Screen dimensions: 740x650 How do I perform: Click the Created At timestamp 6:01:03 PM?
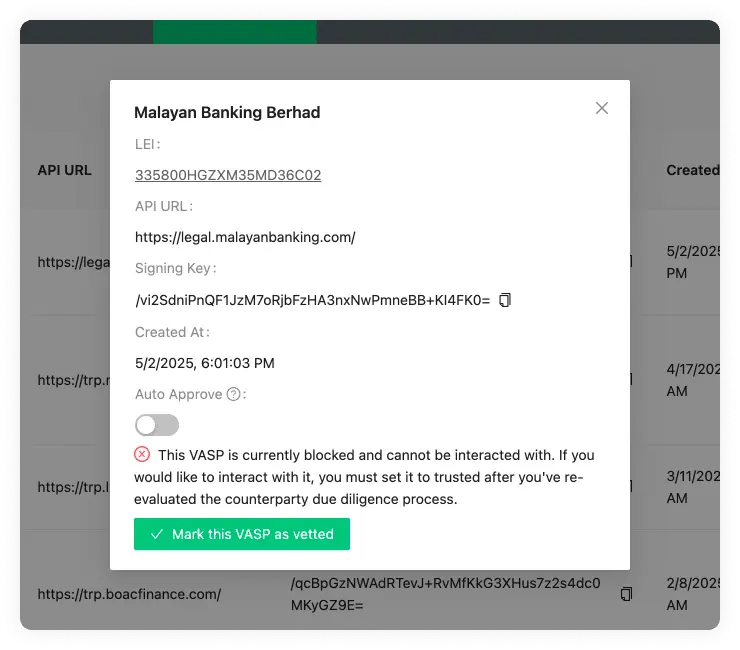205,363
